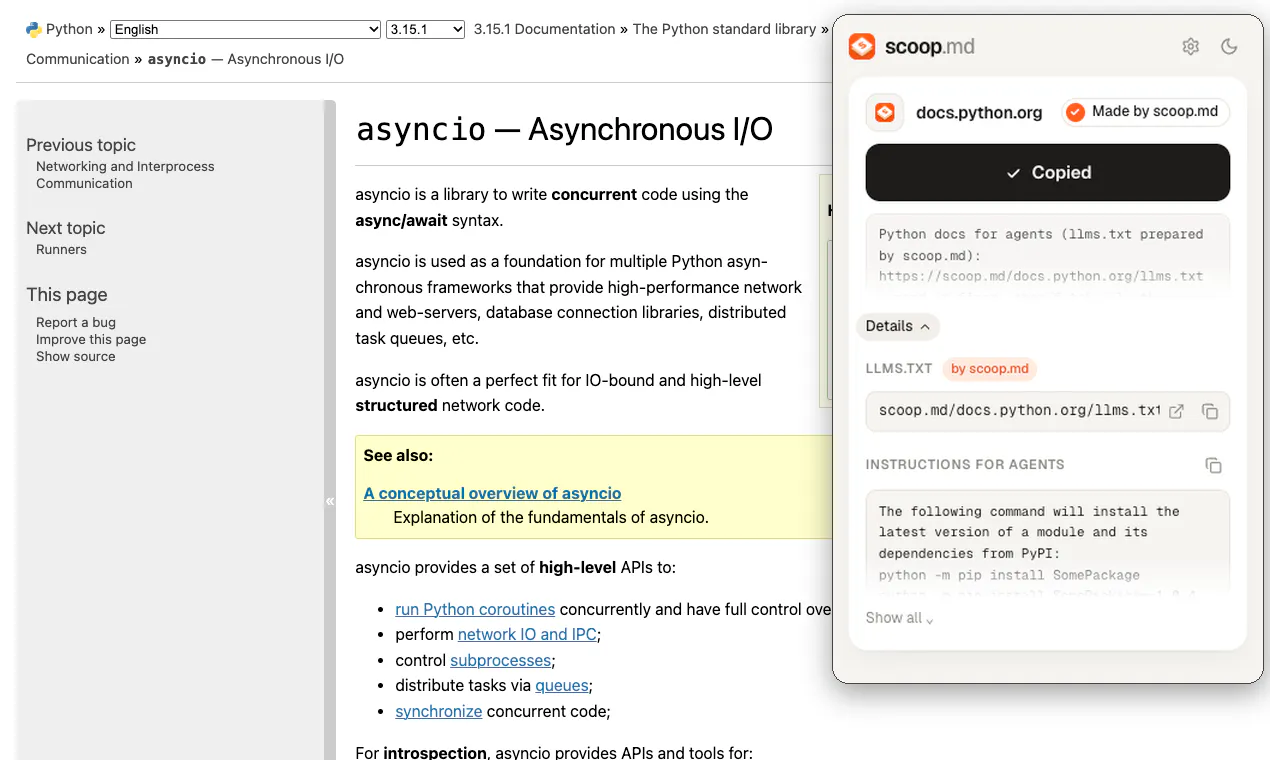The height and width of the screenshot is (760, 1270).
Task: Follow the synchronize link
Action: (439, 711)
